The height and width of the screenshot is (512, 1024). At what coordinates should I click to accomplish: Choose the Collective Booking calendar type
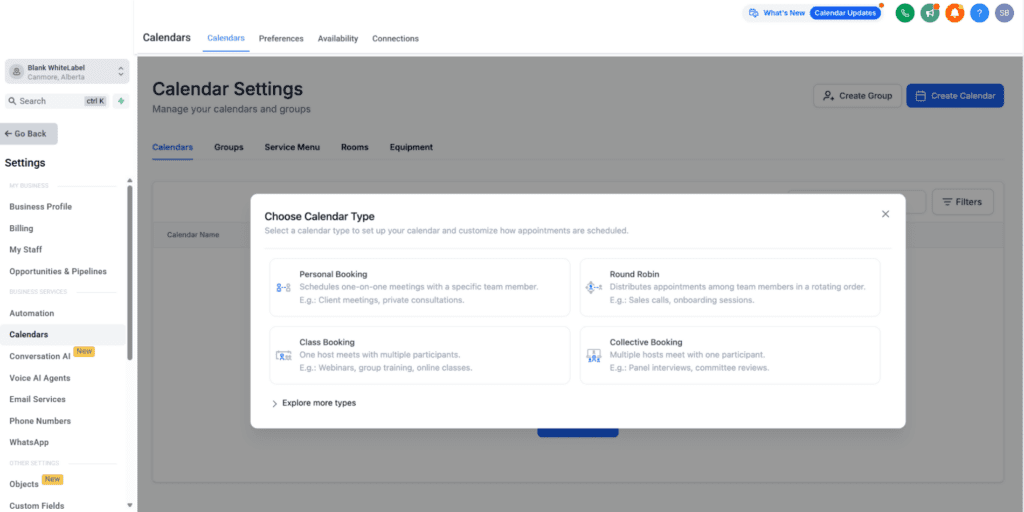(730, 355)
